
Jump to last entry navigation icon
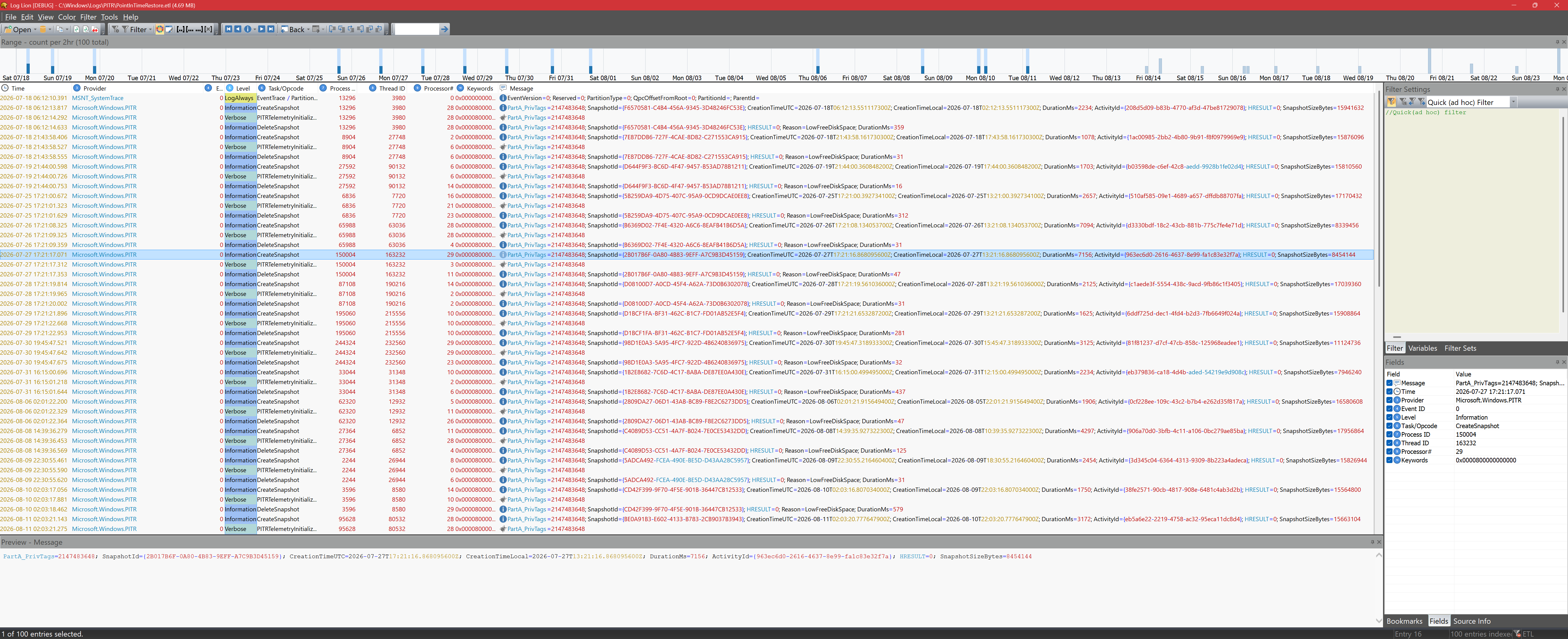click(271, 29)
